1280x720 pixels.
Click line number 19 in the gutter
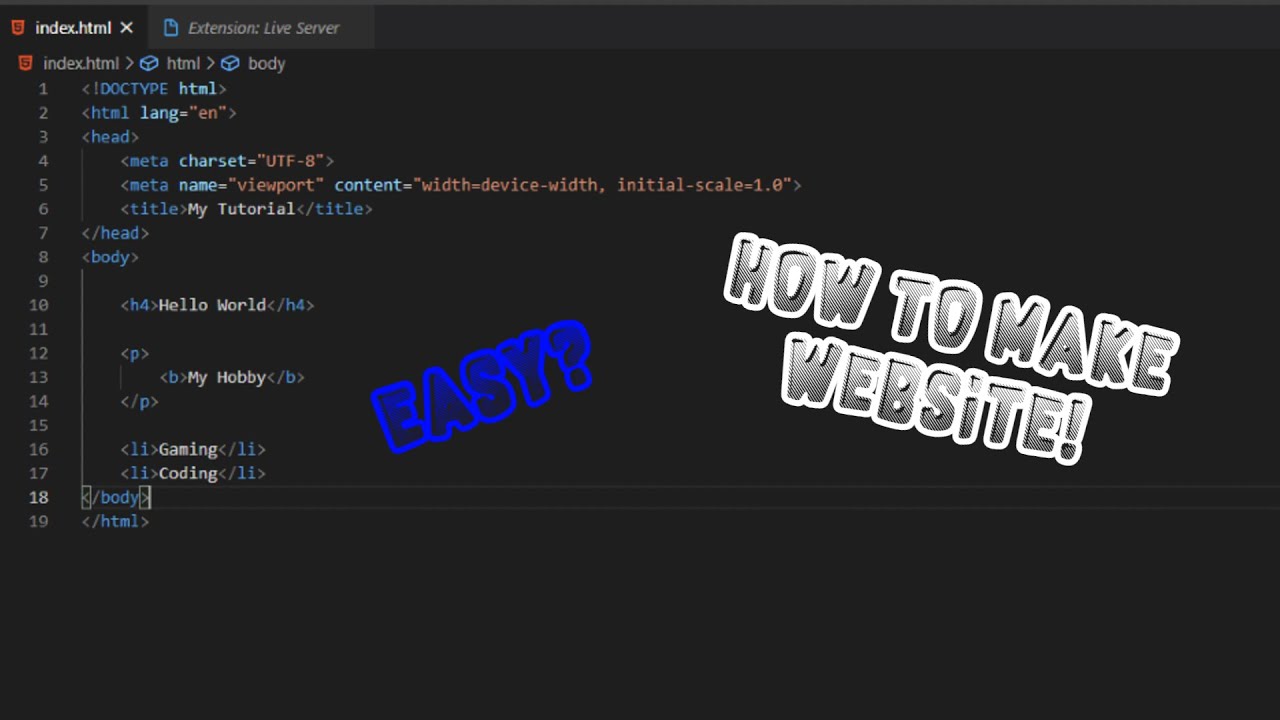pyautogui.click(x=38, y=521)
